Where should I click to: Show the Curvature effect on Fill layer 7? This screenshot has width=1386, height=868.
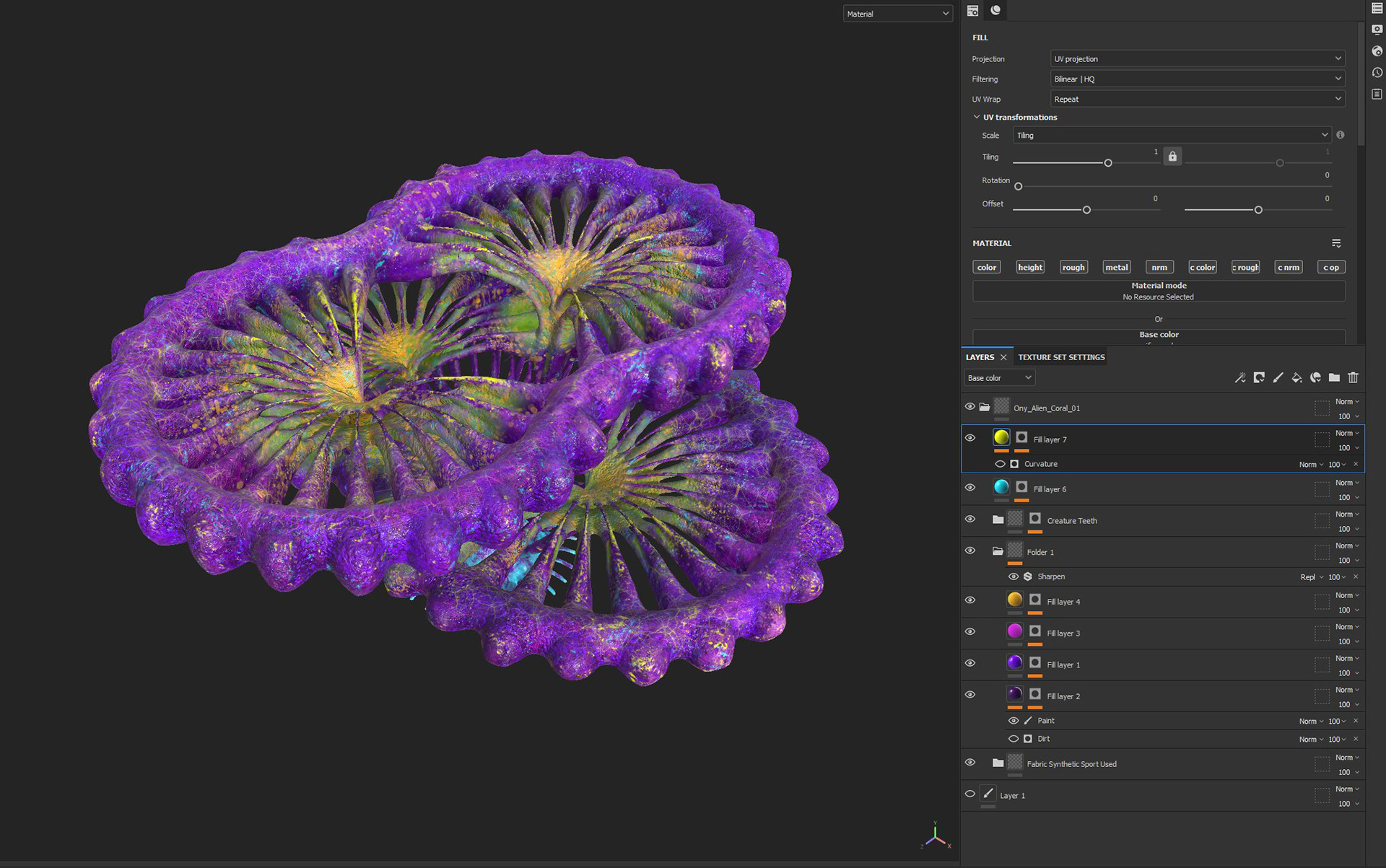click(1000, 464)
